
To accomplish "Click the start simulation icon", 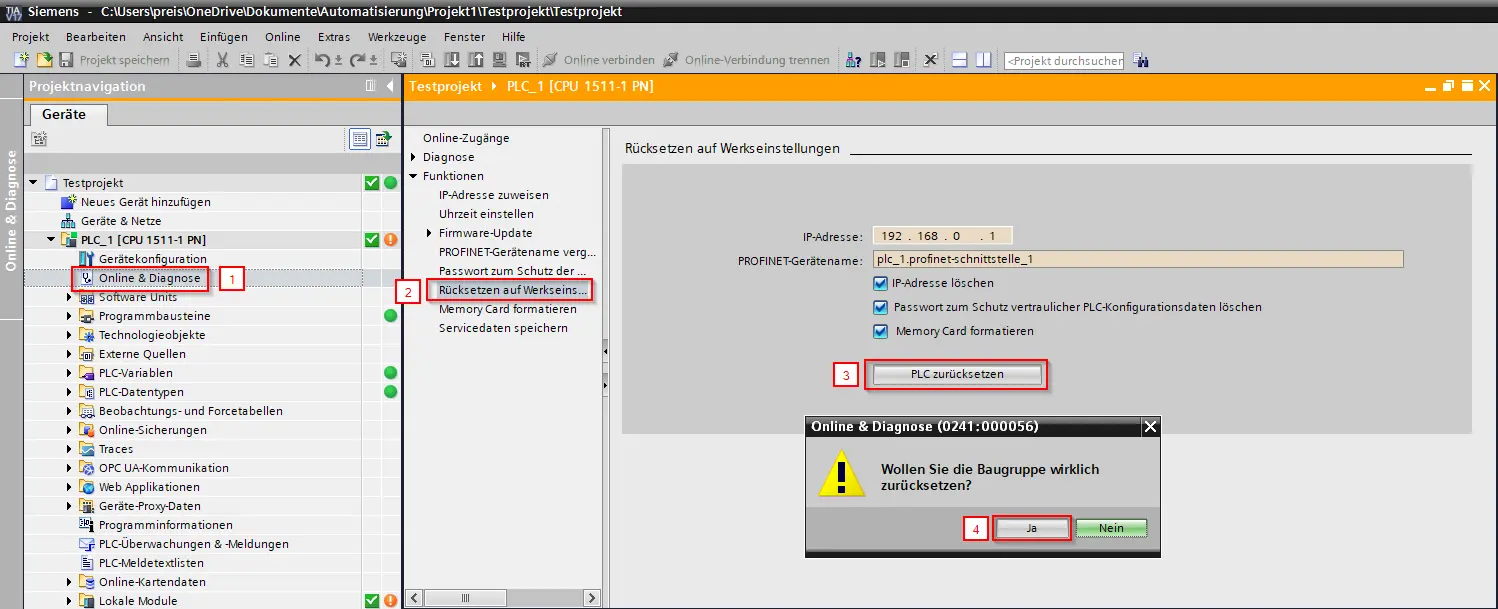I will tap(498, 60).
